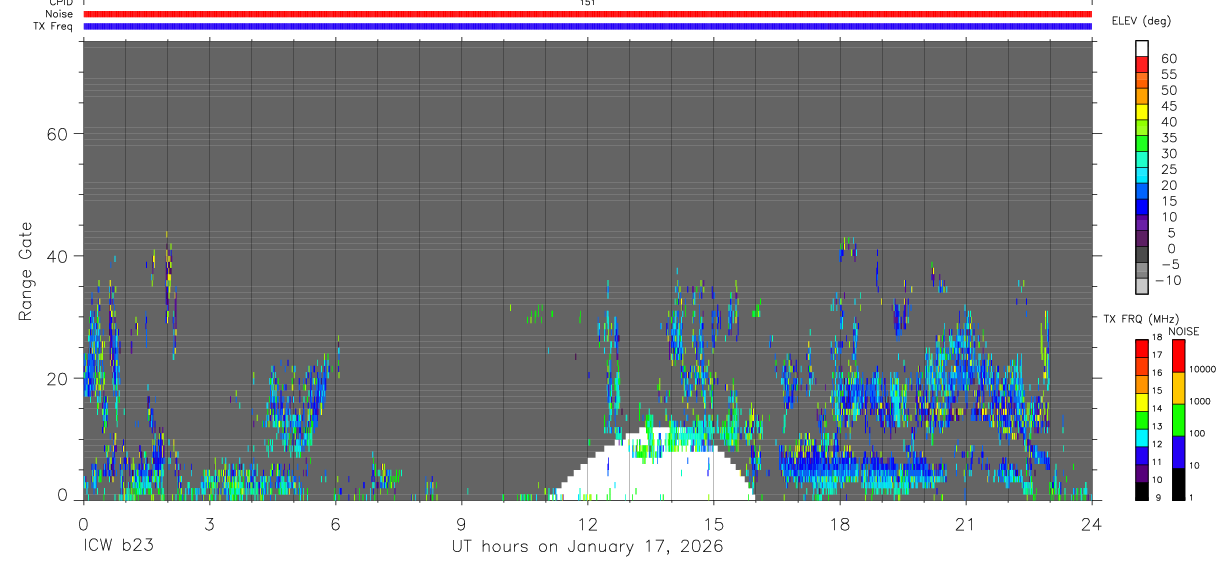Click the '15' UT hour tick label
Viewport: 1228px width, 567px height.
coord(714,523)
